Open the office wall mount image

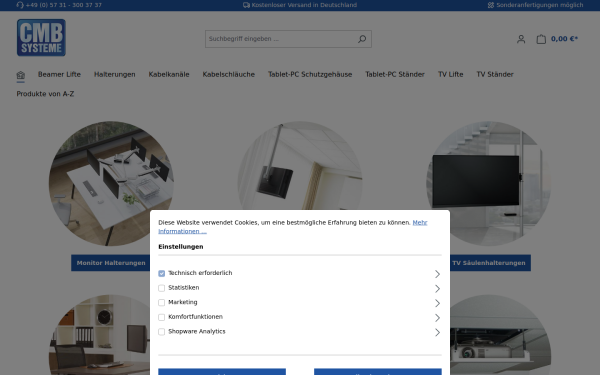point(99,335)
